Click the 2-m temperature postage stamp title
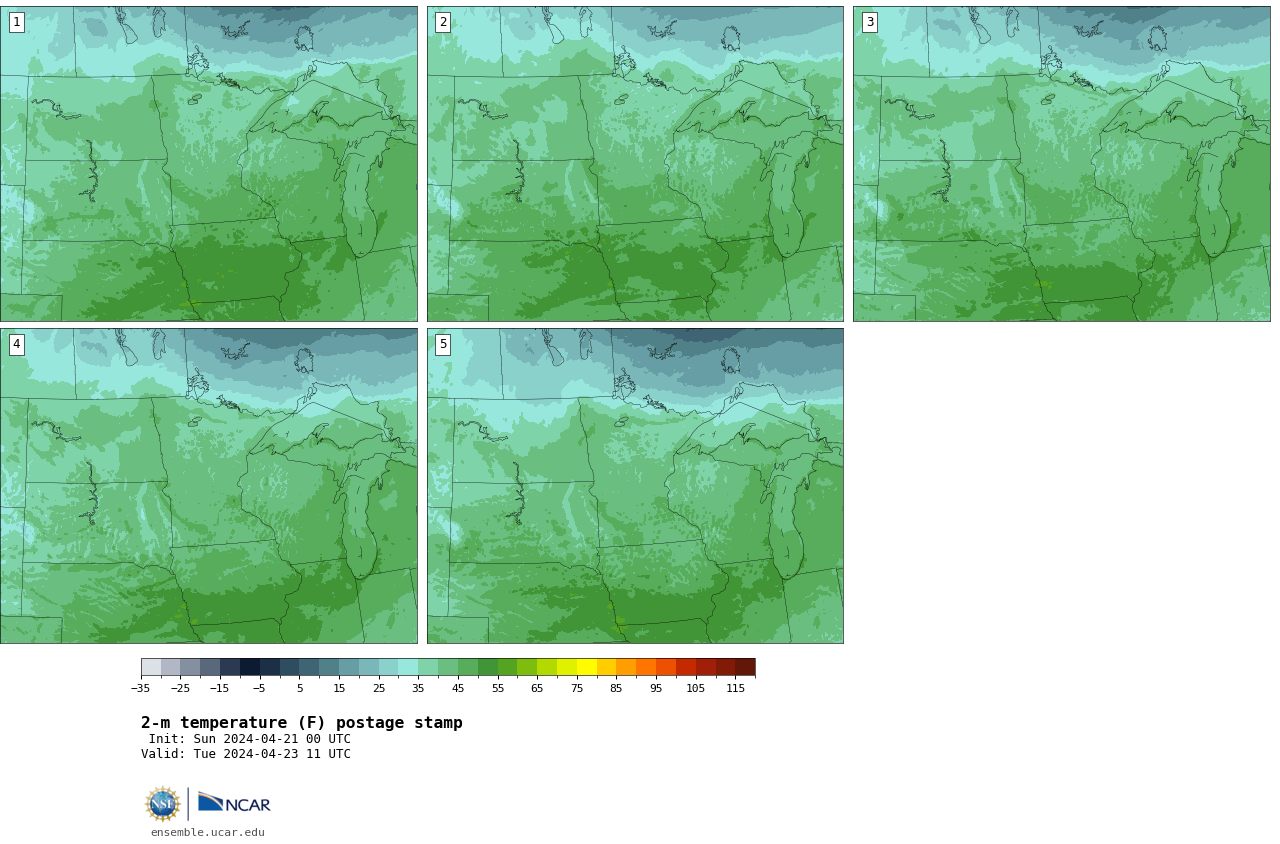This screenshot has width=1280, height=844. (302, 722)
